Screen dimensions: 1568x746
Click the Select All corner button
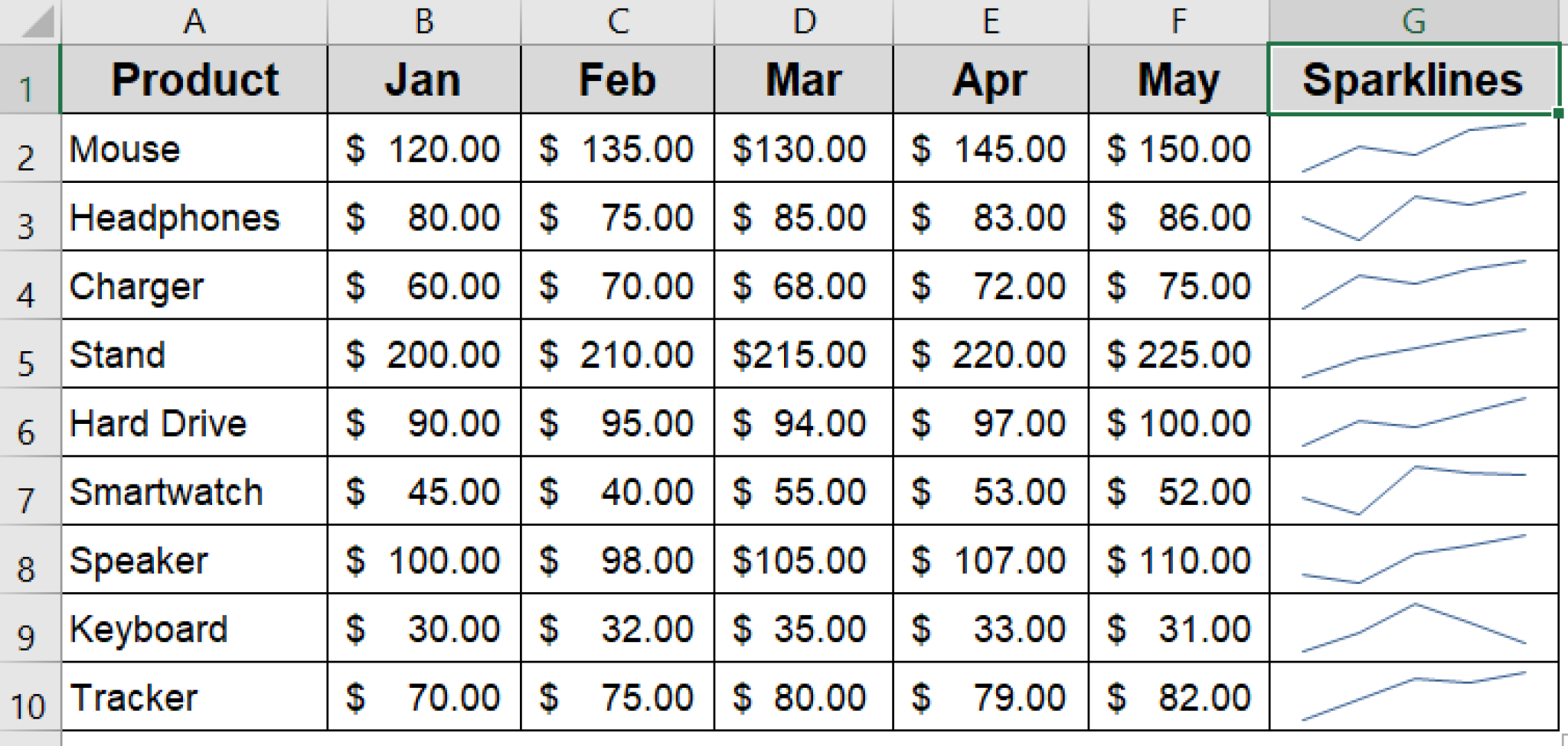25,21
